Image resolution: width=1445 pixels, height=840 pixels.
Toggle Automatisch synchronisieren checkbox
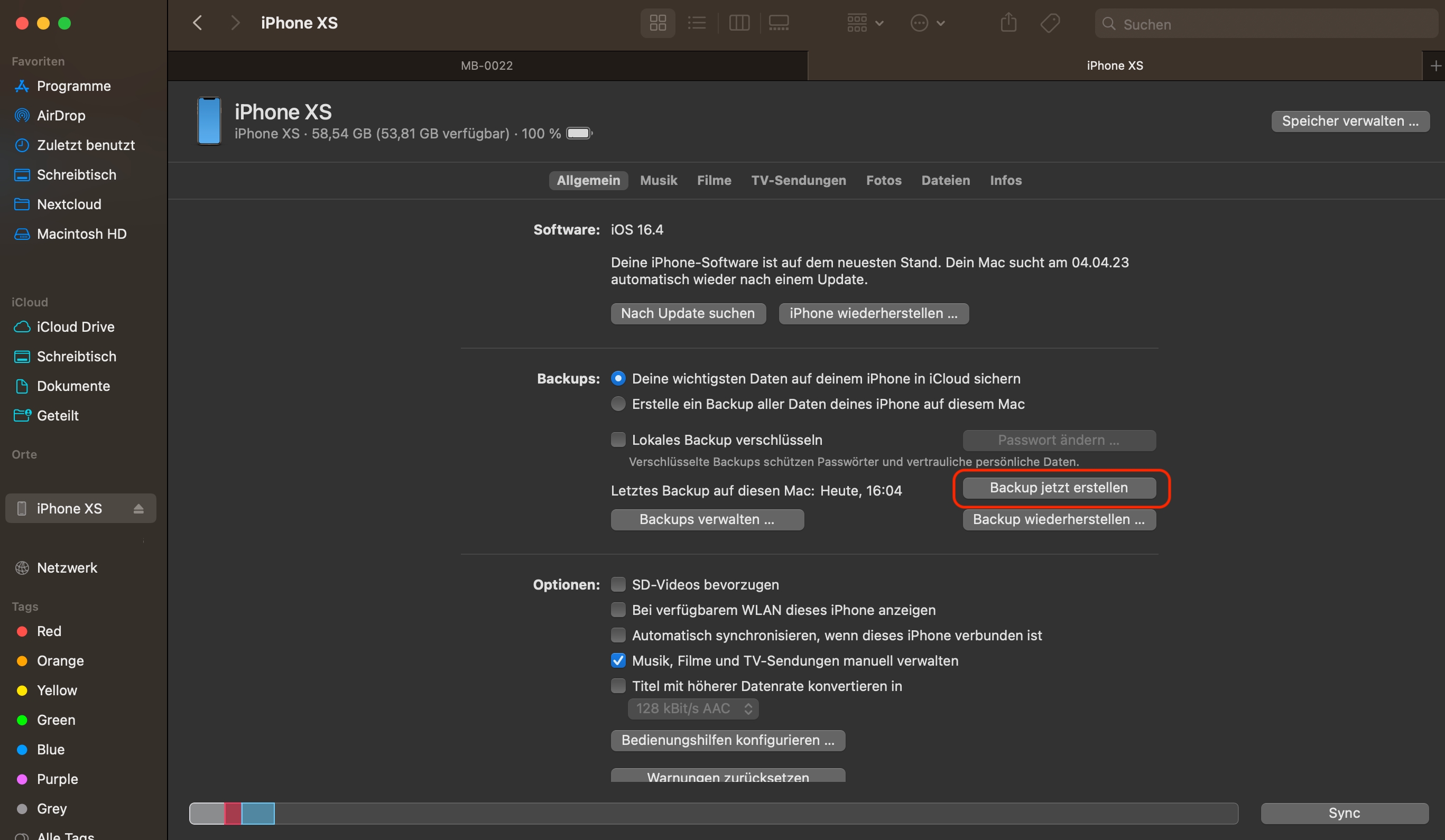[618, 635]
